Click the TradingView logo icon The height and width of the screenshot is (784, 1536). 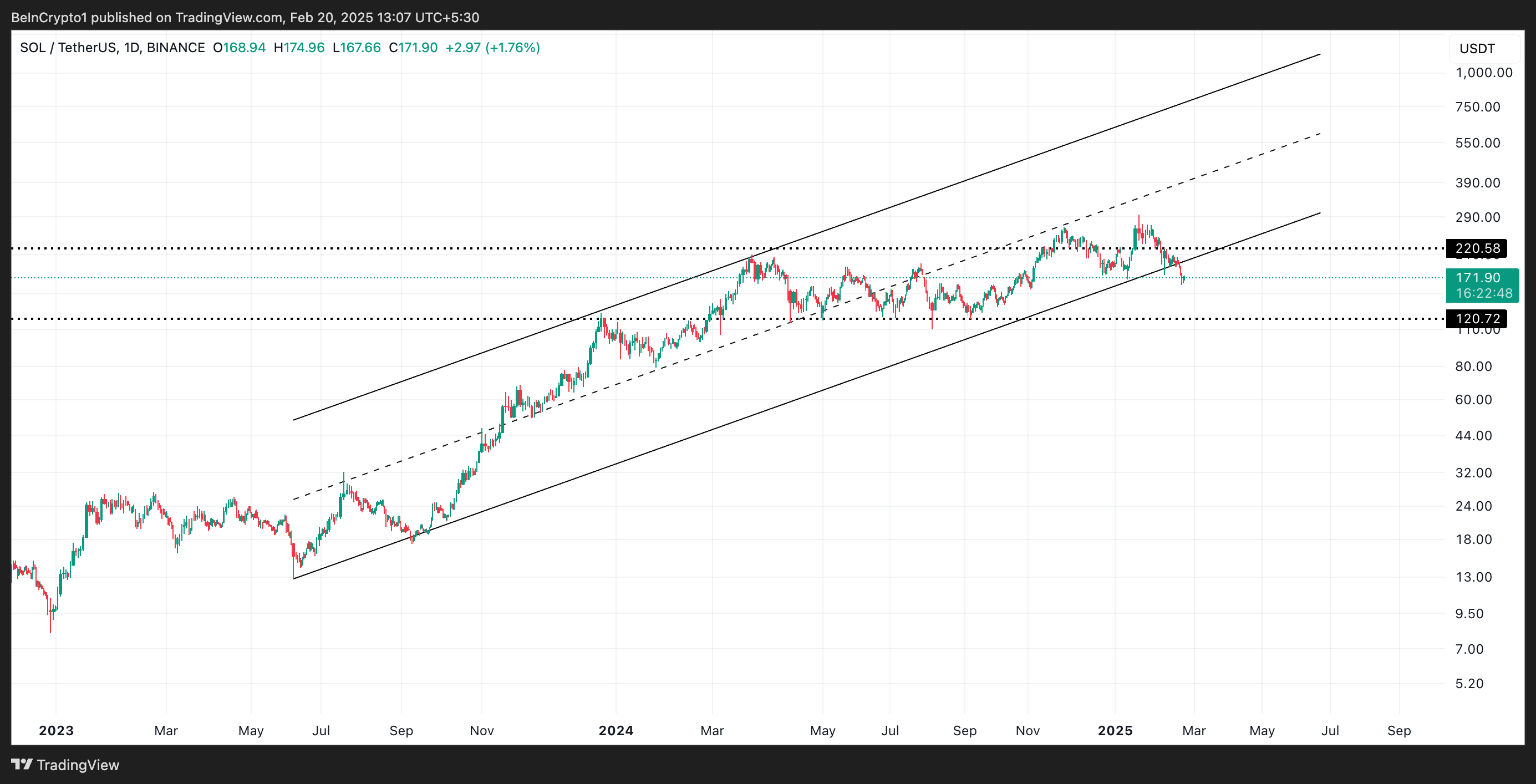click(22, 763)
